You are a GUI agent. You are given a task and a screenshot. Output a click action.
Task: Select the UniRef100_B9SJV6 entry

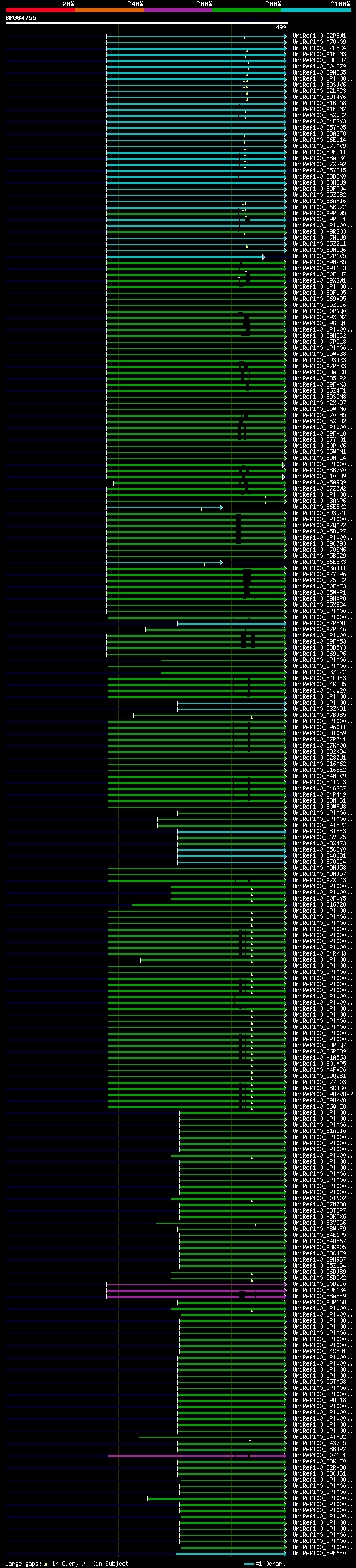pyautogui.click(x=319, y=85)
